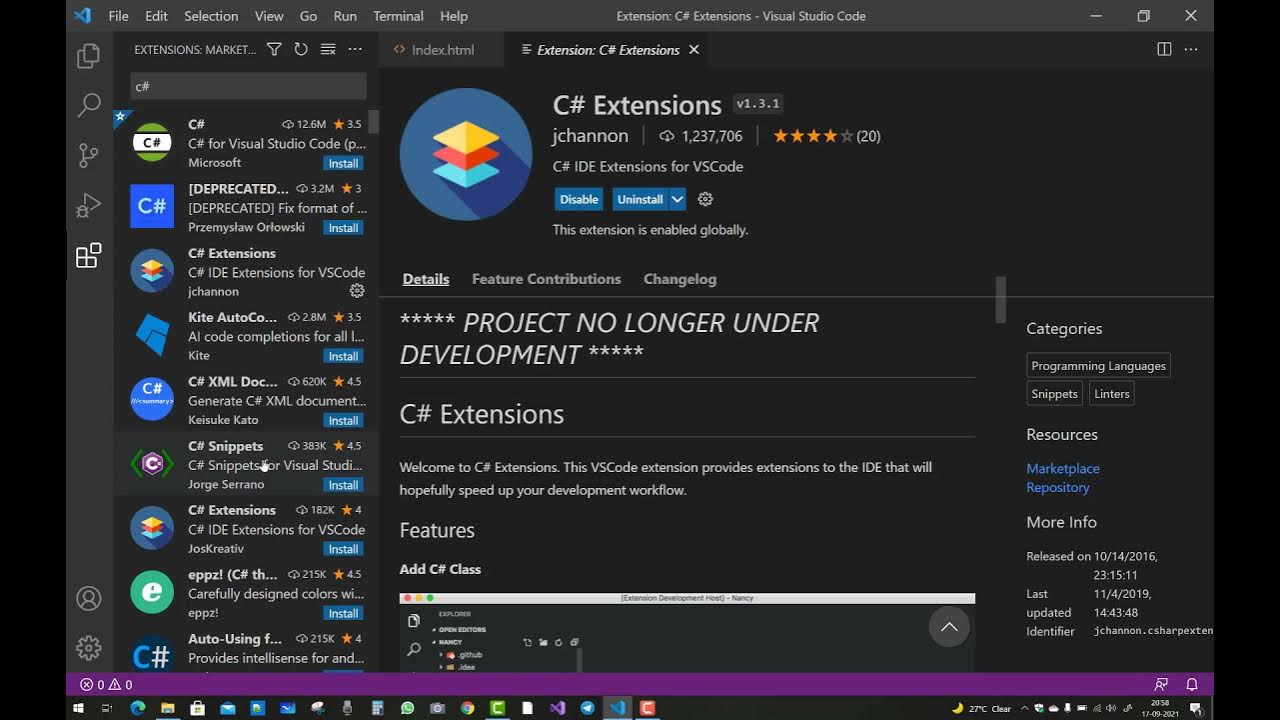Open extension settings gear beside Uninstall
1280x720 pixels.
point(705,199)
